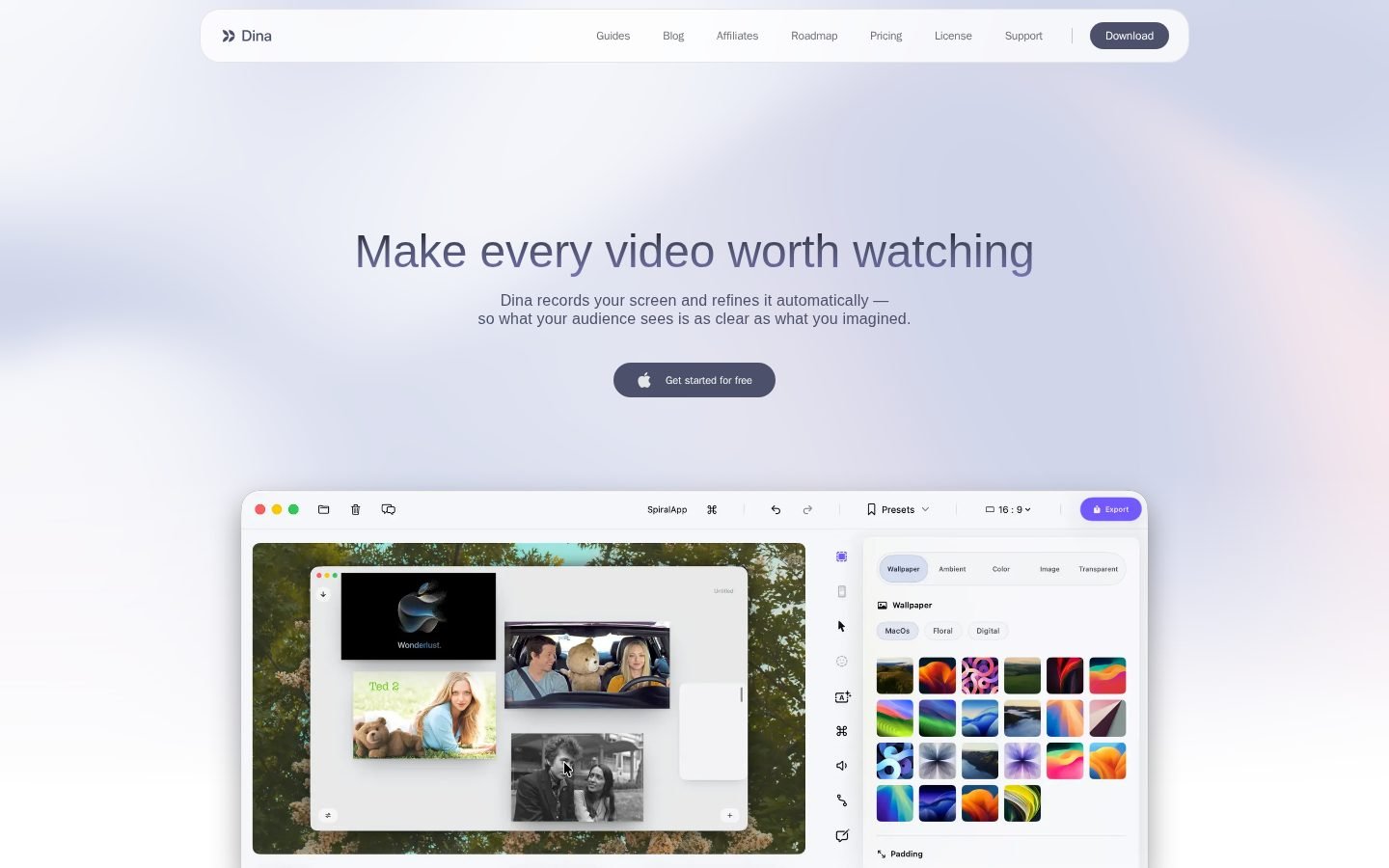Pick the yellow-green swirl wallpaper thumbnail

pos(1022,803)
